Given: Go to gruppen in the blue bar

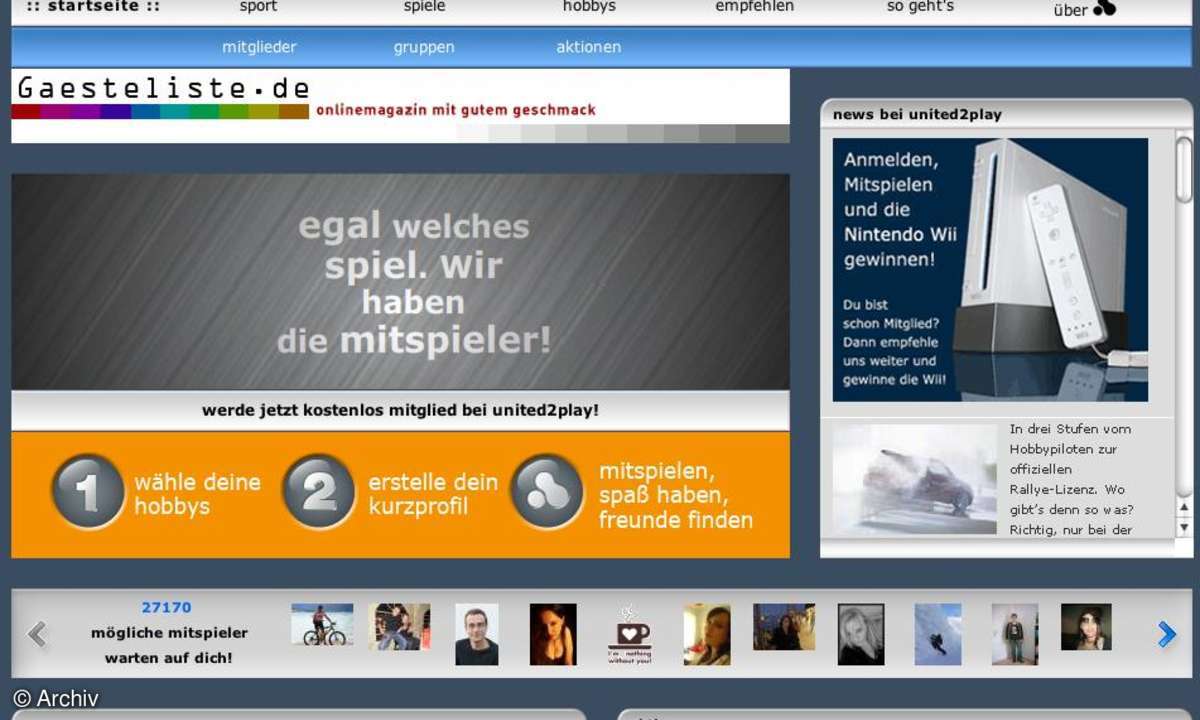Looking at the screenshot, I should tap(424, 47).
